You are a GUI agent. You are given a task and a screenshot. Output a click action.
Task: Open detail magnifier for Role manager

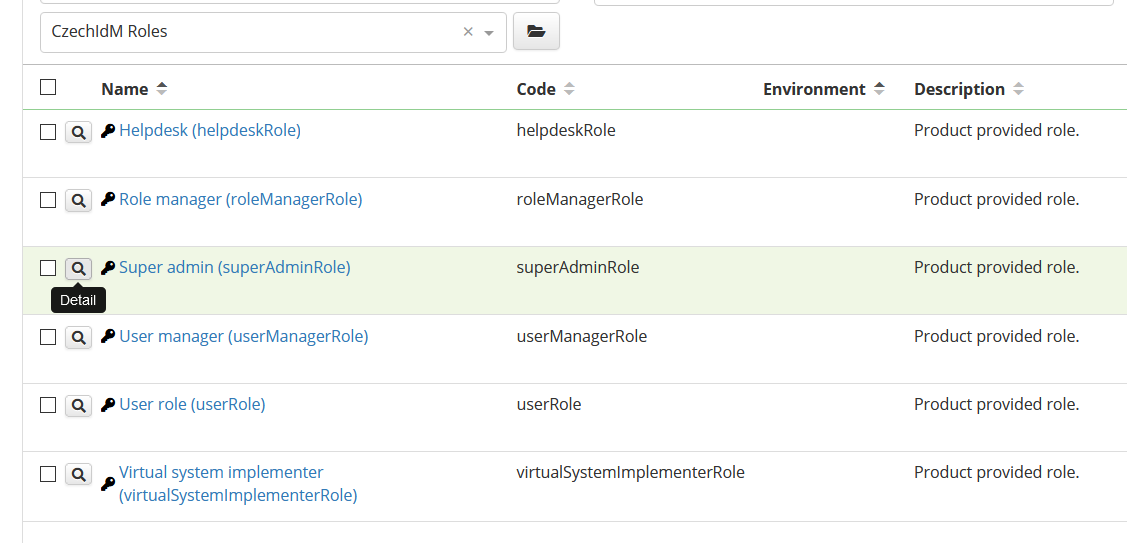click(78, 201)
